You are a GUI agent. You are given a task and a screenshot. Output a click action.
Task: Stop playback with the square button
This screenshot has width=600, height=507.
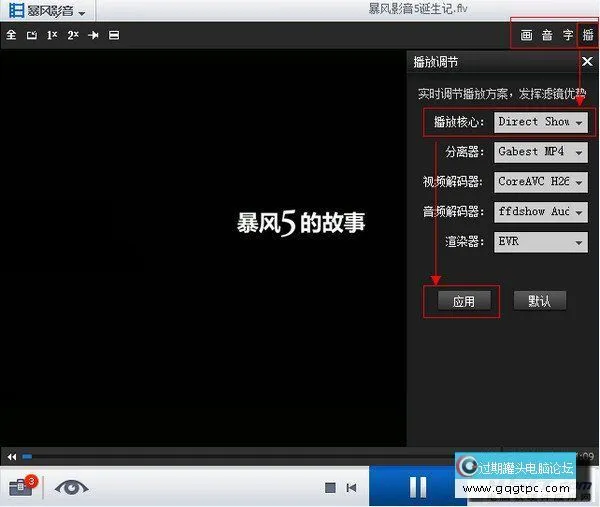coord(330,488)
